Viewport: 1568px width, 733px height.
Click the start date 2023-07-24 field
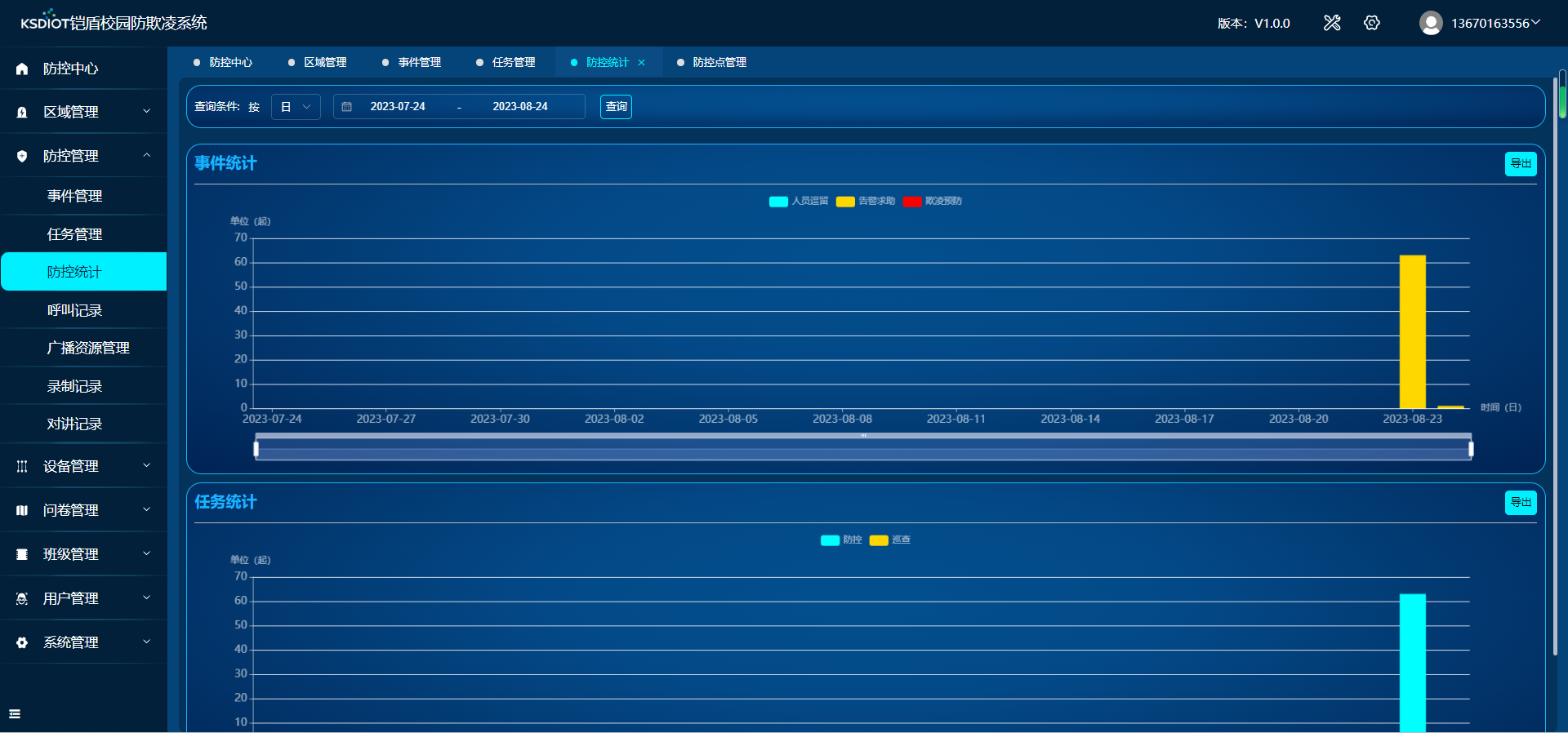pyautogui.click(x=398, y=107)
